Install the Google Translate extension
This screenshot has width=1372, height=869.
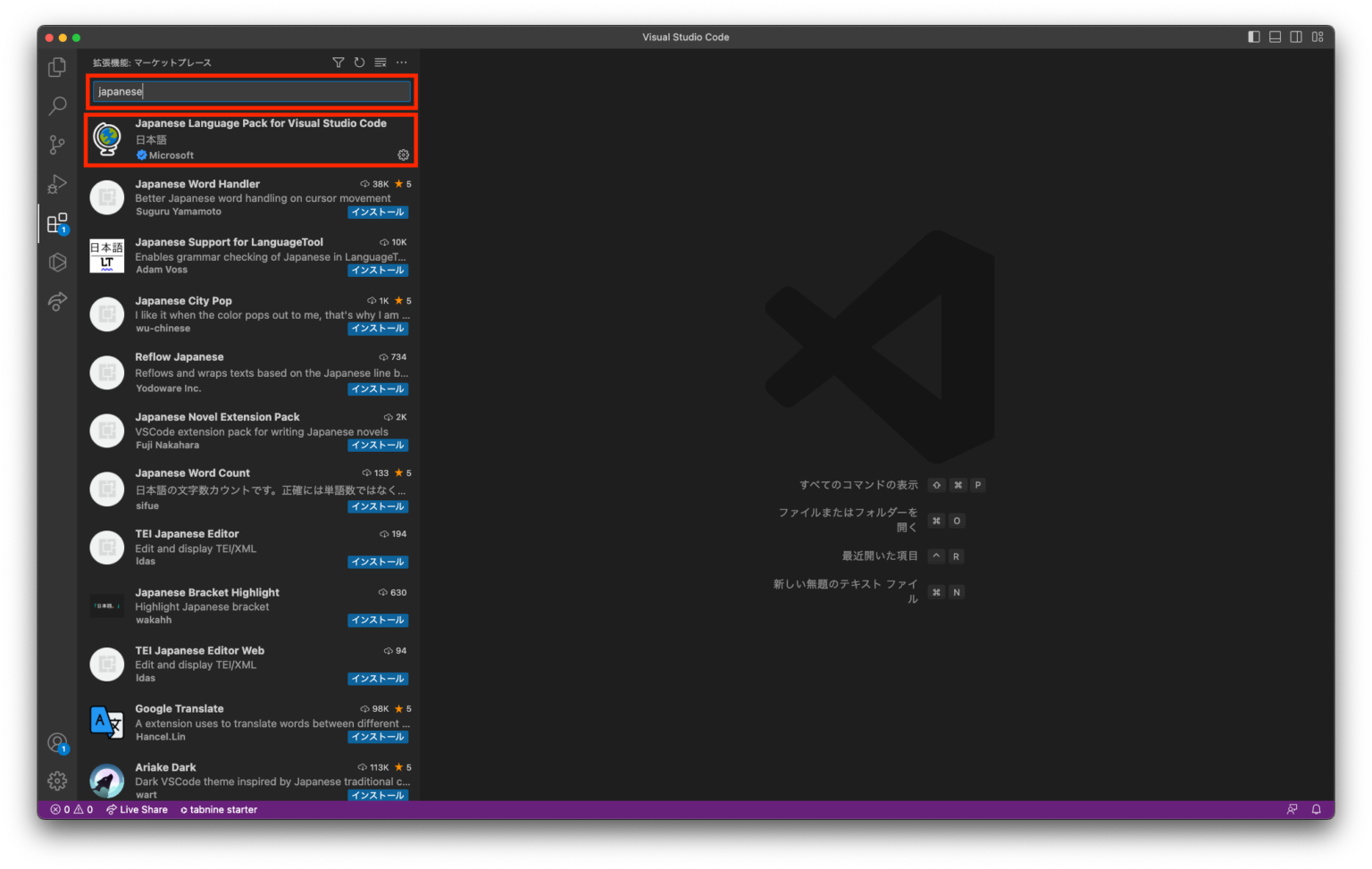(x=377, y=737)
